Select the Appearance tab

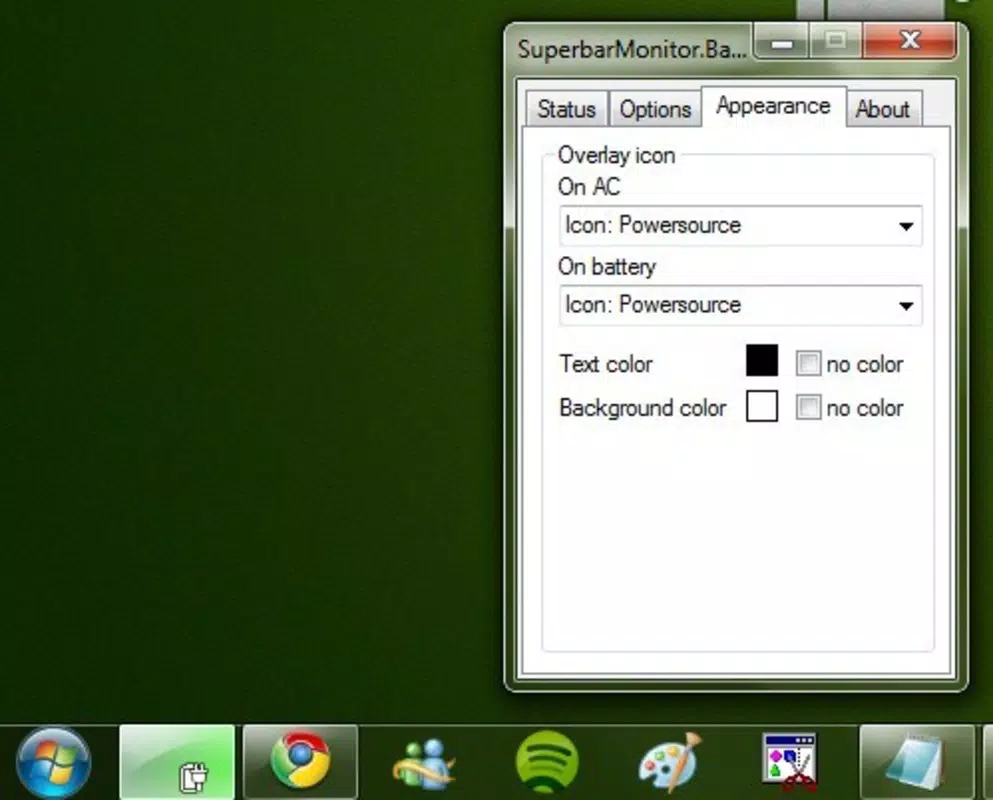(x=773, y=106)
